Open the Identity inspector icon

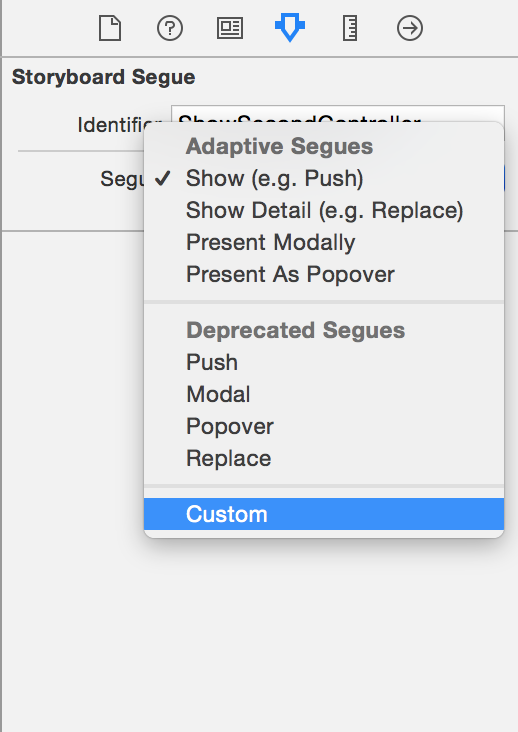tap(230, 28)
